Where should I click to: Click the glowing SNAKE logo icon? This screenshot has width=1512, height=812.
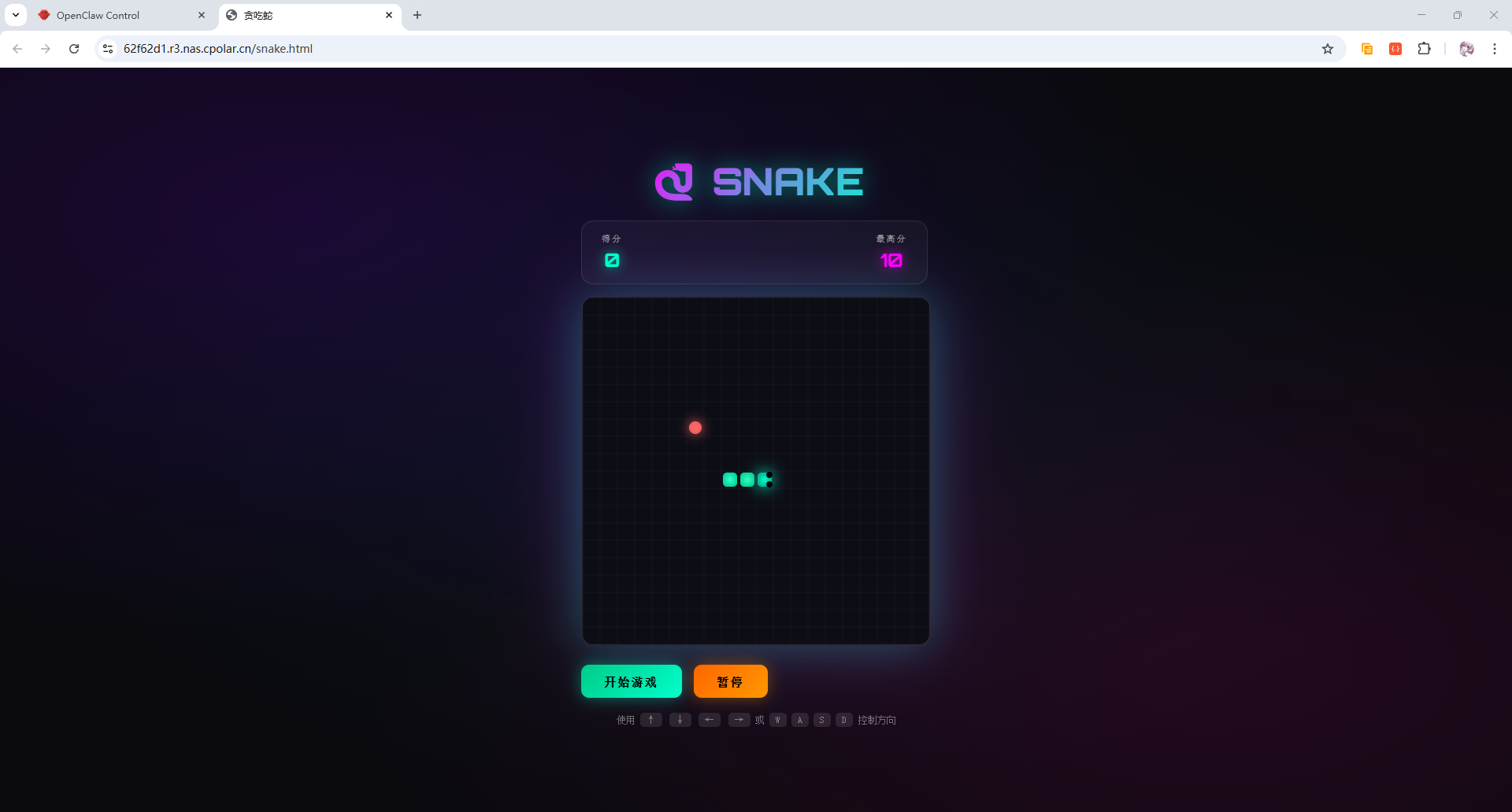click(675, 182)
